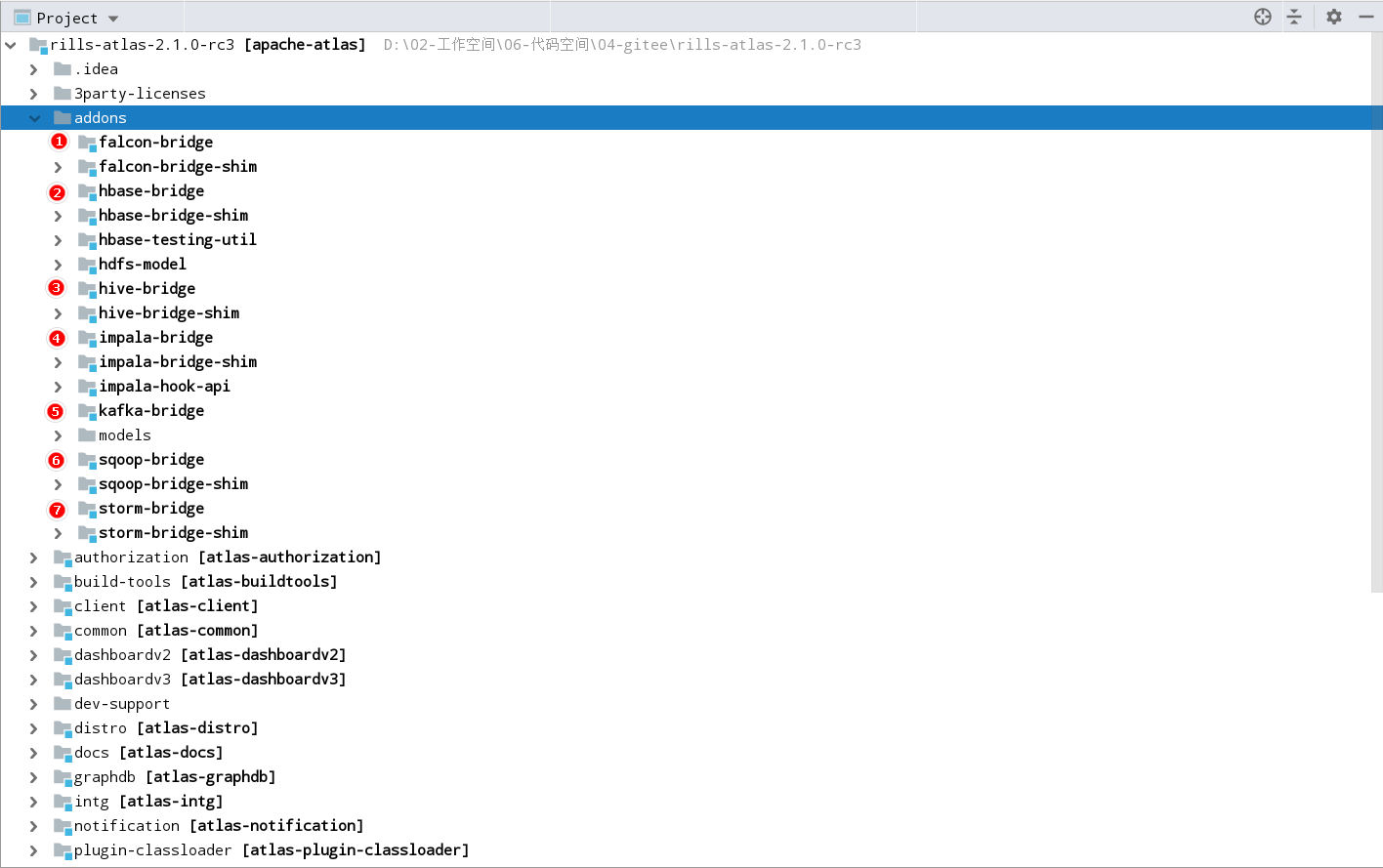This screenshot has width=1383, height=868.
Task: Expand the authorization module
Action: tap(34, 558)
